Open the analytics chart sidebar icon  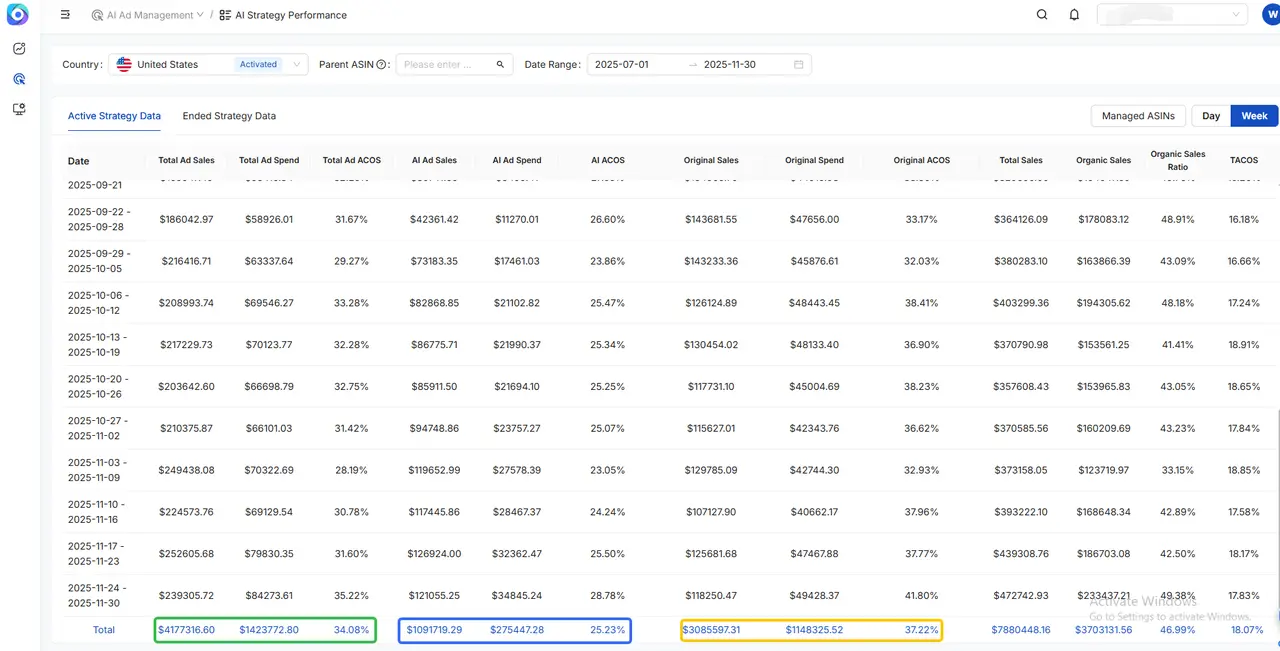click(x=19, y=48)
